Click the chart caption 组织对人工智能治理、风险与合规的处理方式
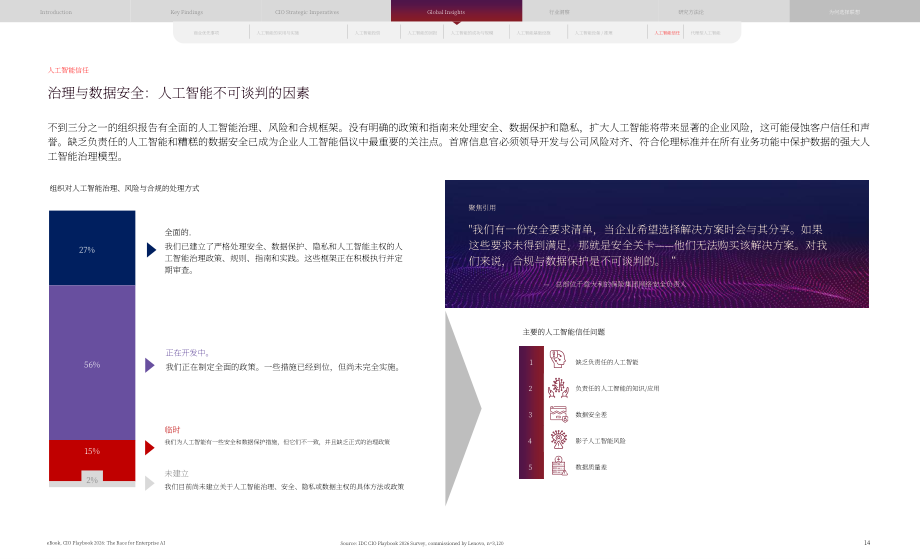Screen dimensions: 920x559 [x=124, y=188]
